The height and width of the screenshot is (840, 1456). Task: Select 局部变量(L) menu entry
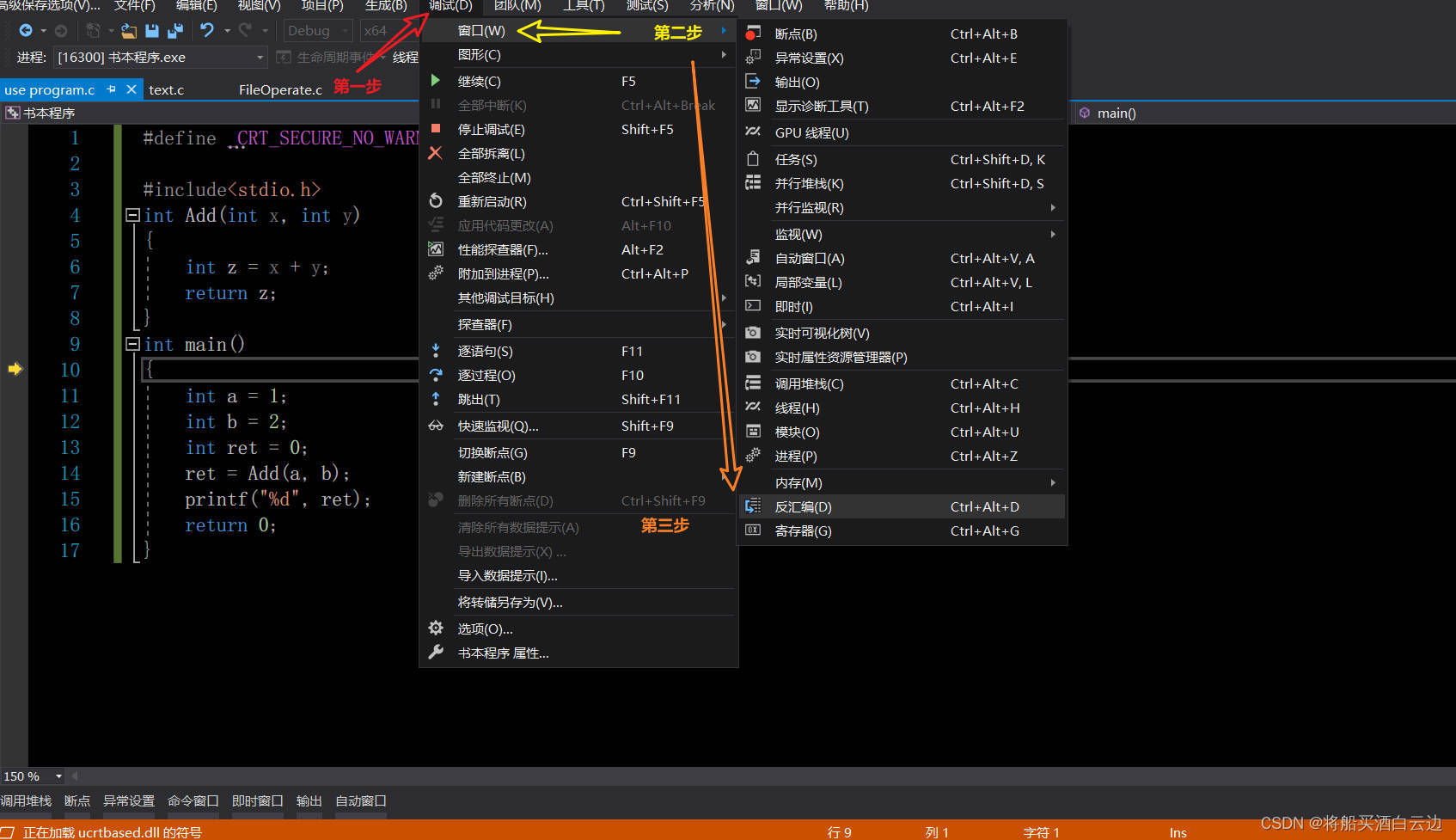click(x=902, y=282)
